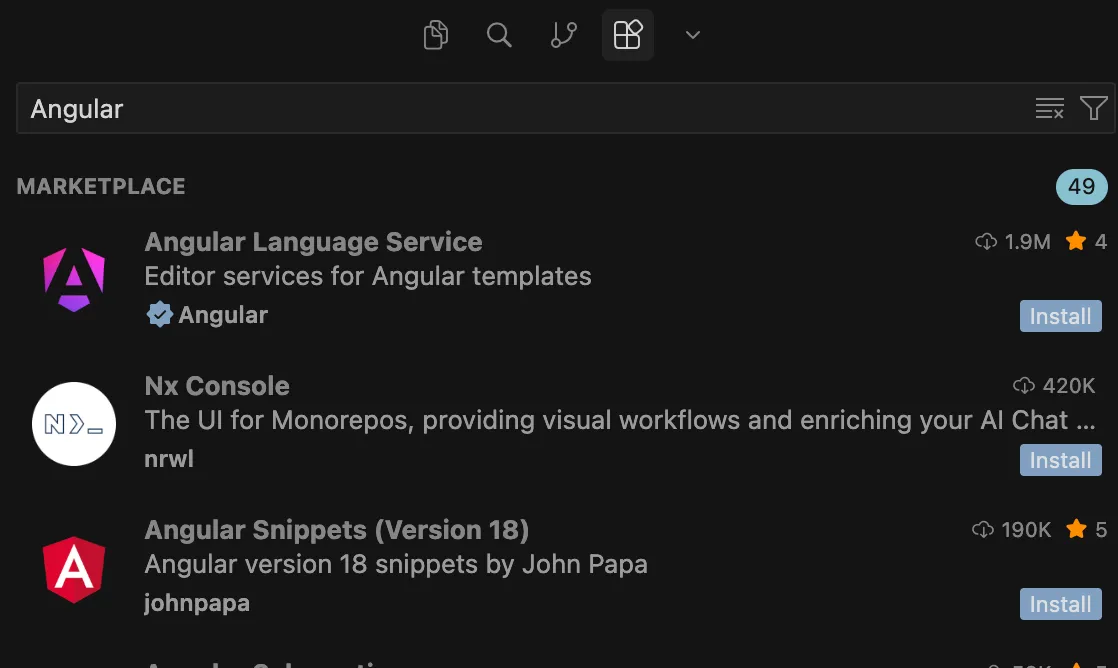Click the Angular Language Service logo
Screen dimensions: 1118x668
coord(74,280)
